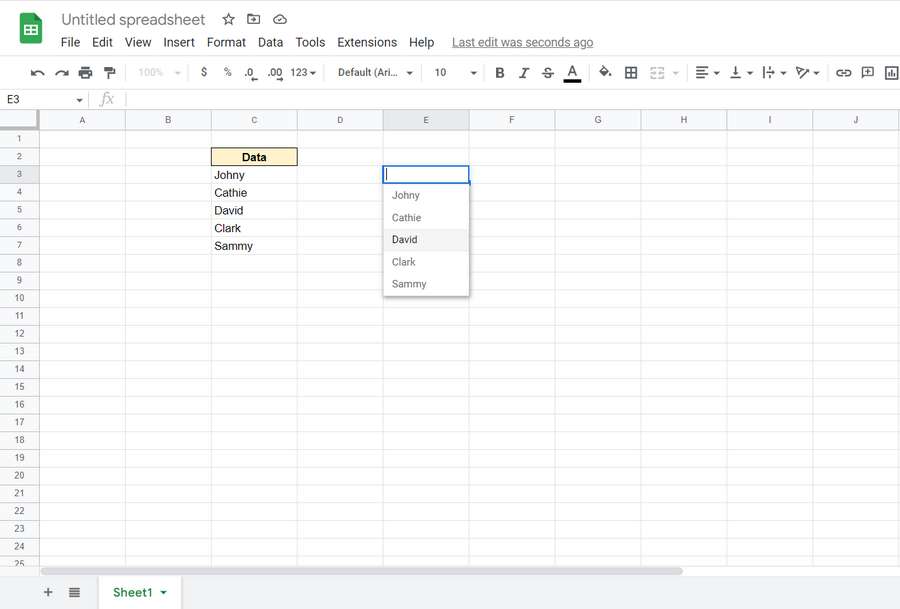Open the Help menu
Screen dimensions: 900x609
point(421,42)
